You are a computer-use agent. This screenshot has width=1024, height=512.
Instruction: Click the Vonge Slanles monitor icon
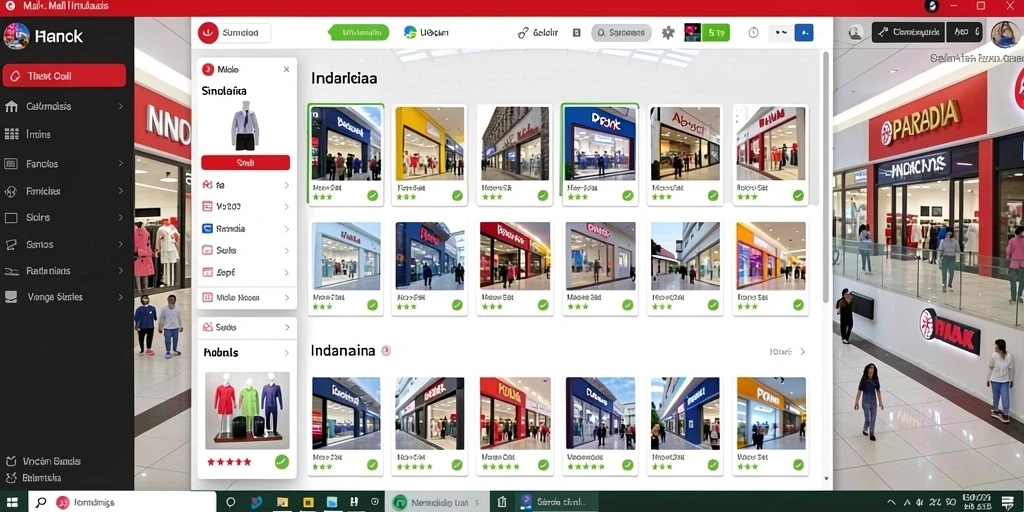(11, 297)
